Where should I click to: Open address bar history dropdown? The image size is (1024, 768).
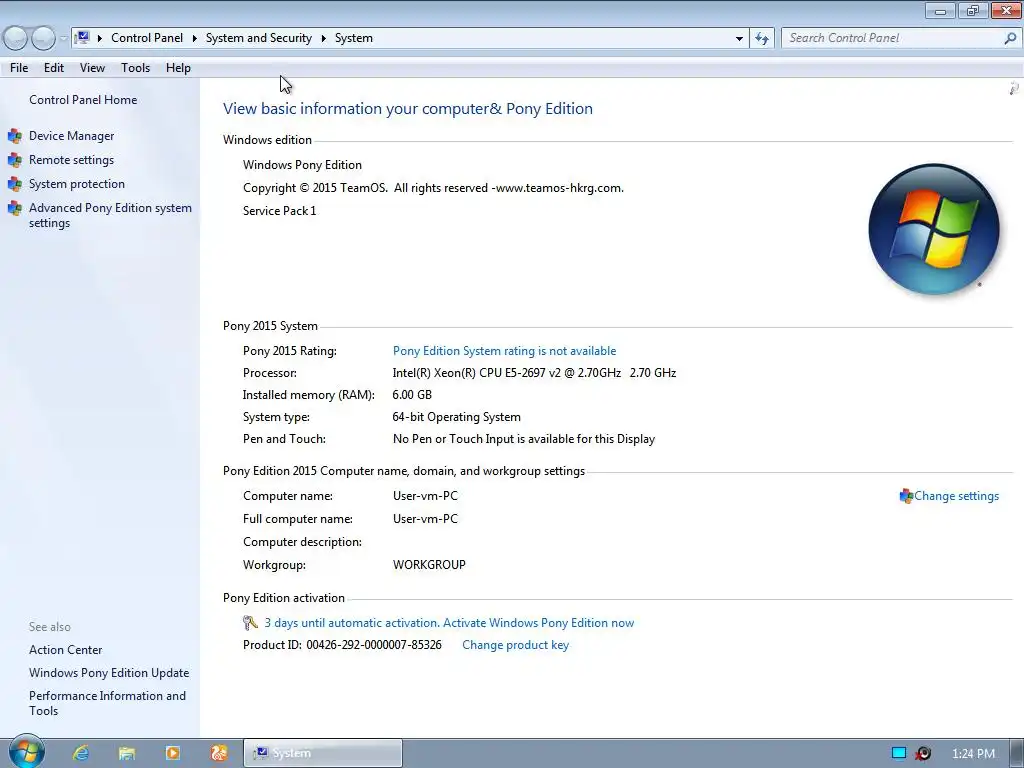[739, 39]
